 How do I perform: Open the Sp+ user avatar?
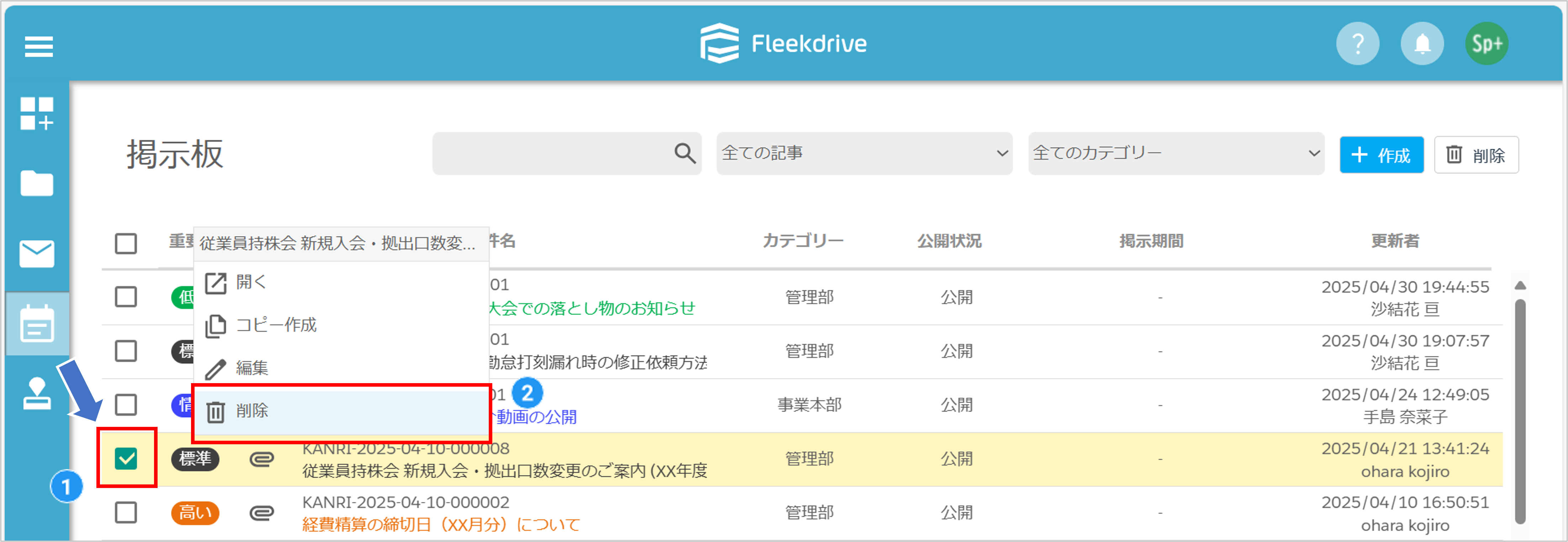coord(1487,44)
